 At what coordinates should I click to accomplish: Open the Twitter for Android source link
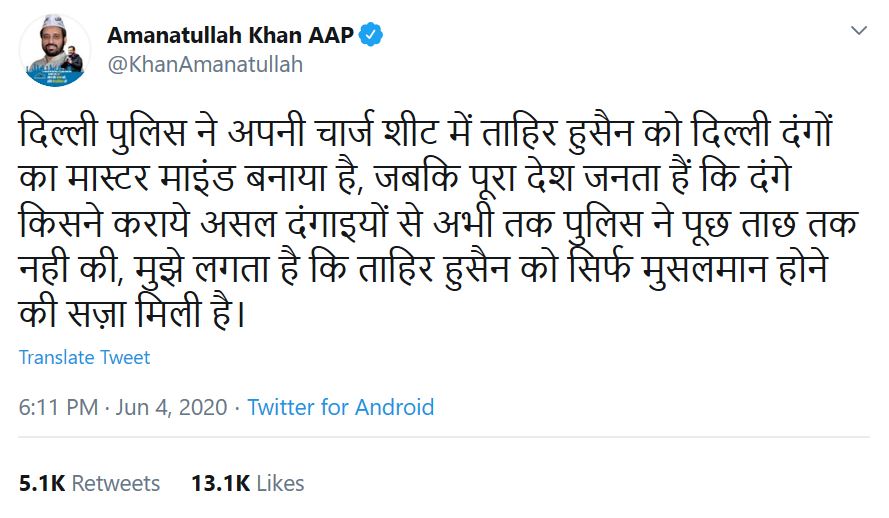(340, 407)
